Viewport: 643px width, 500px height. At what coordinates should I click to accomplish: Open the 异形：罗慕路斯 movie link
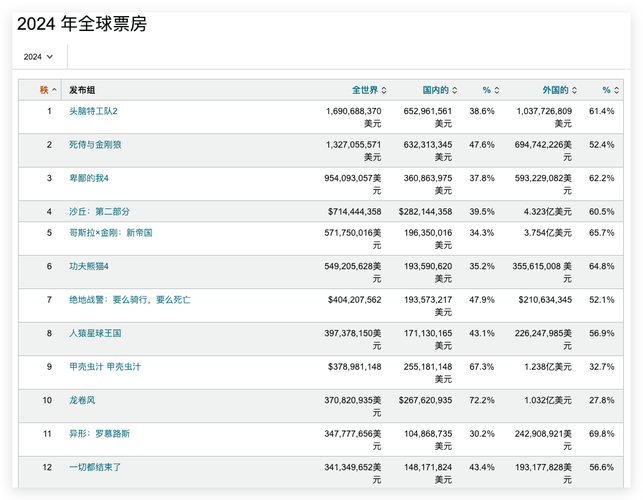pyautogui.click(x=99, y=434)
